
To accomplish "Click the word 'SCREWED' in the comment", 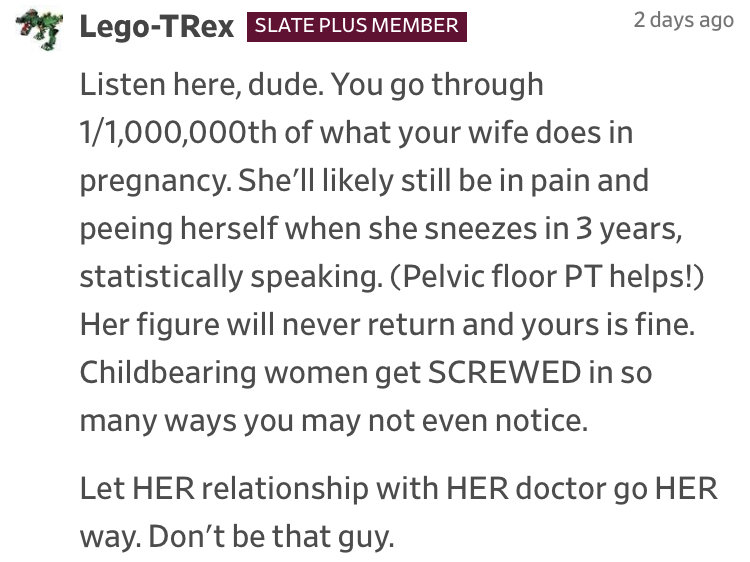I will click(x=504, y=372).
